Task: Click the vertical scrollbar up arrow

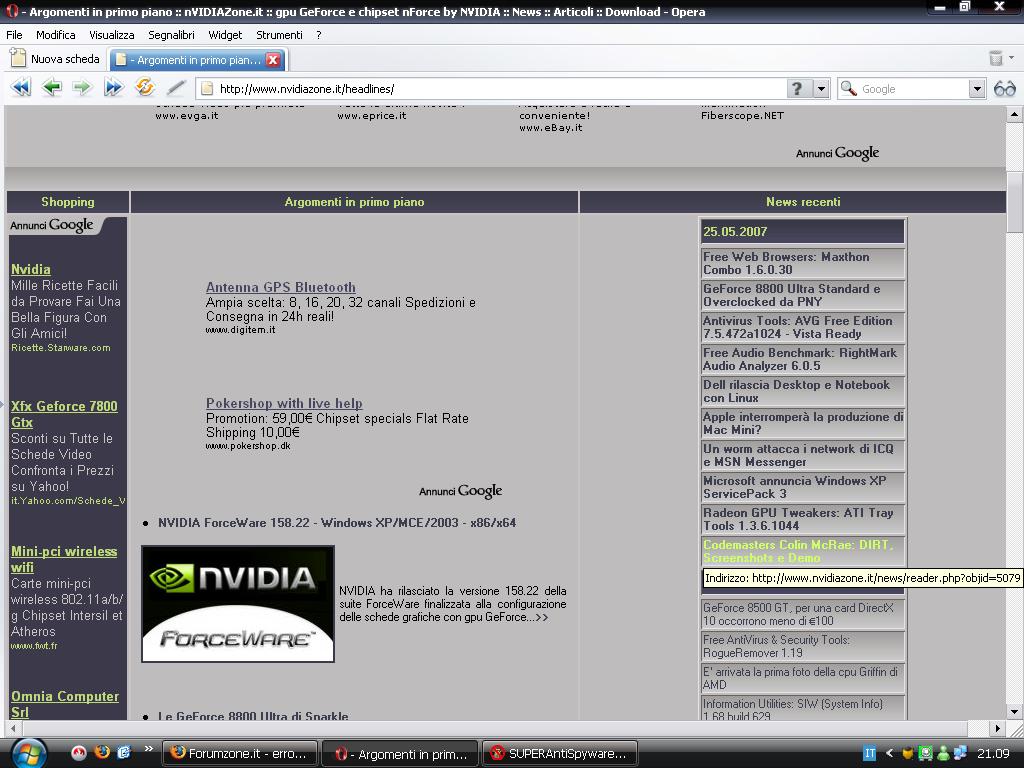Action: (1014, 115)
